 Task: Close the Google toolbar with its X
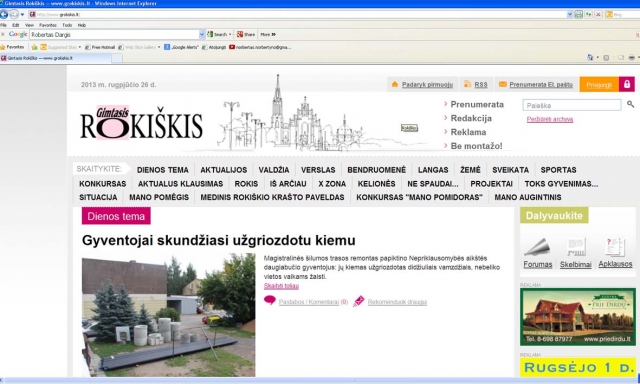[x=3, y=34]
